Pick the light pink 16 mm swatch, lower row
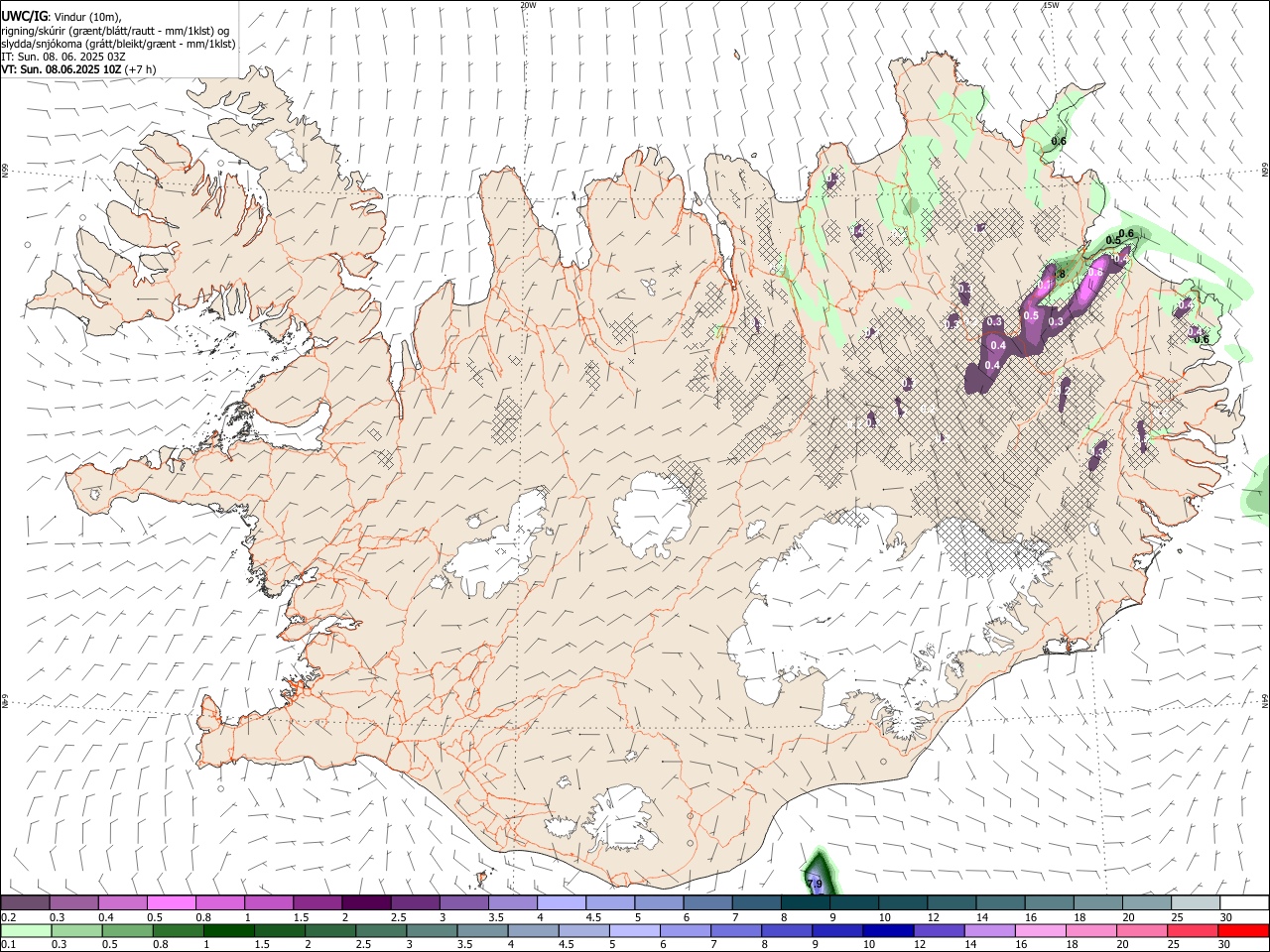The image size is (1270, 952). pyautogui.click(x=1041, y=931)
